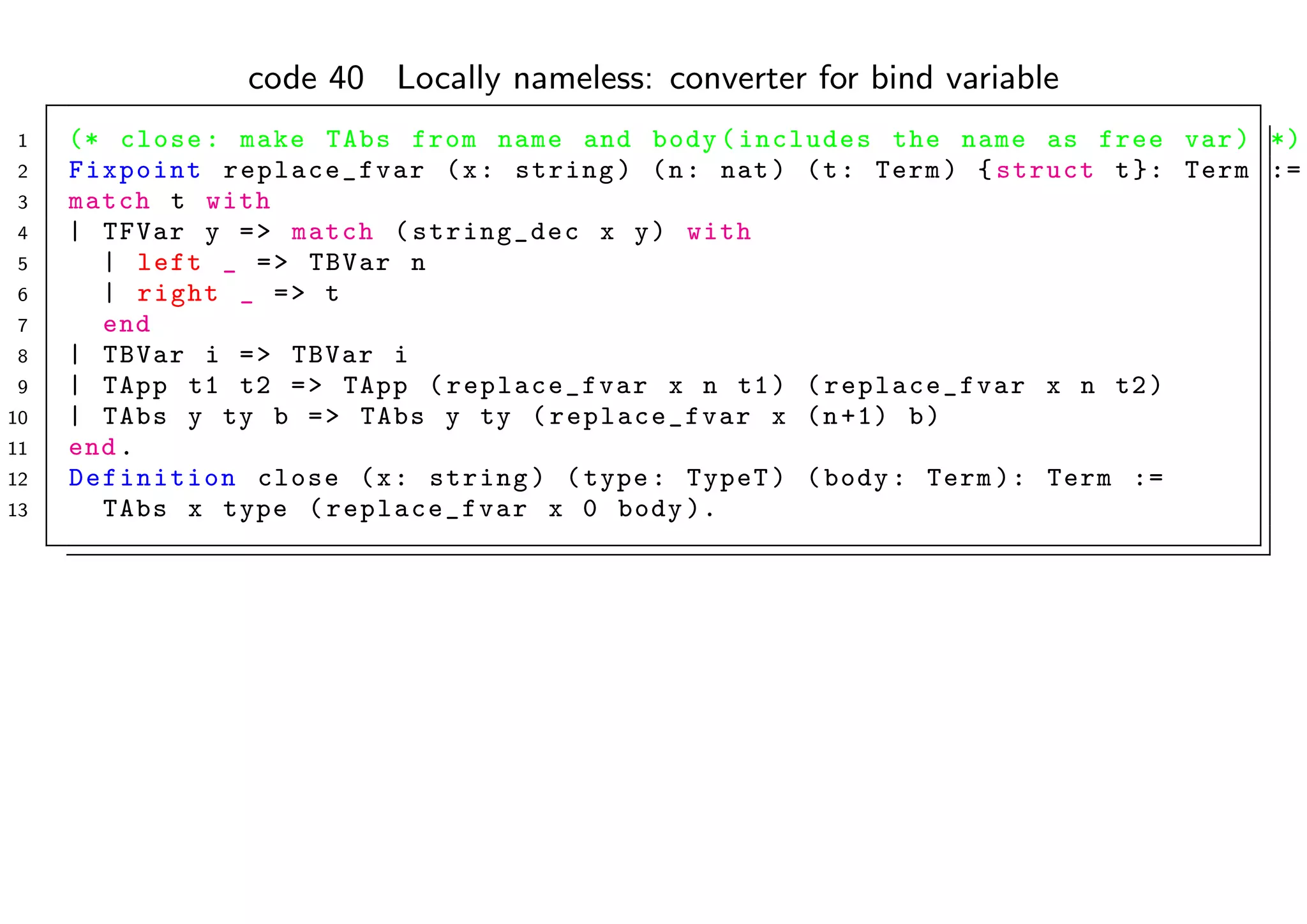The height and width of the screenshot is (924, 1307).
Task: Click the blue 'Definition' keyword
Action: (x=152, y=478)
